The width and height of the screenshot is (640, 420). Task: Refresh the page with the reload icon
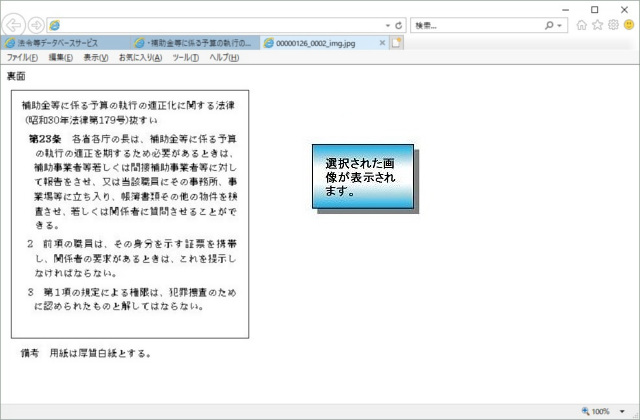coord(399,24)
